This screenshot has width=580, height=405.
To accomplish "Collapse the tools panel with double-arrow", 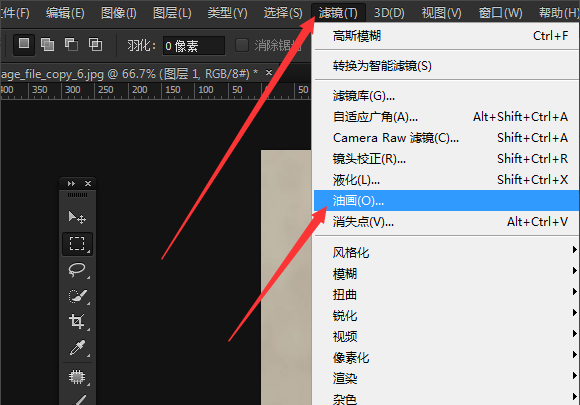I will click(71, 183).
